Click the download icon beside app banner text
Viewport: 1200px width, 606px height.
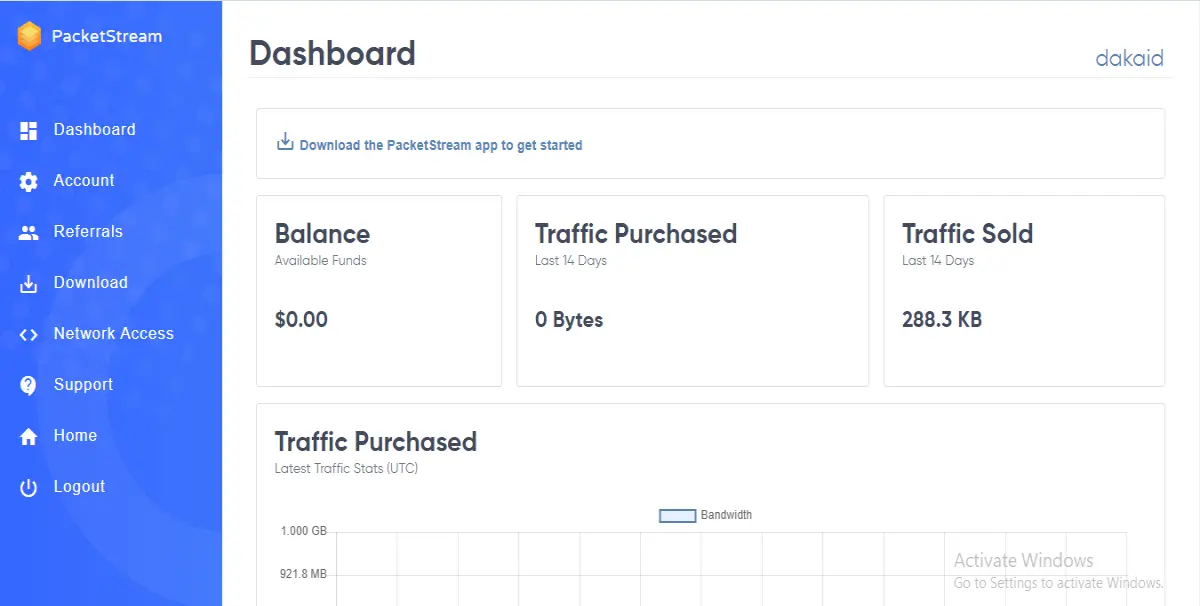coord(285,141)
